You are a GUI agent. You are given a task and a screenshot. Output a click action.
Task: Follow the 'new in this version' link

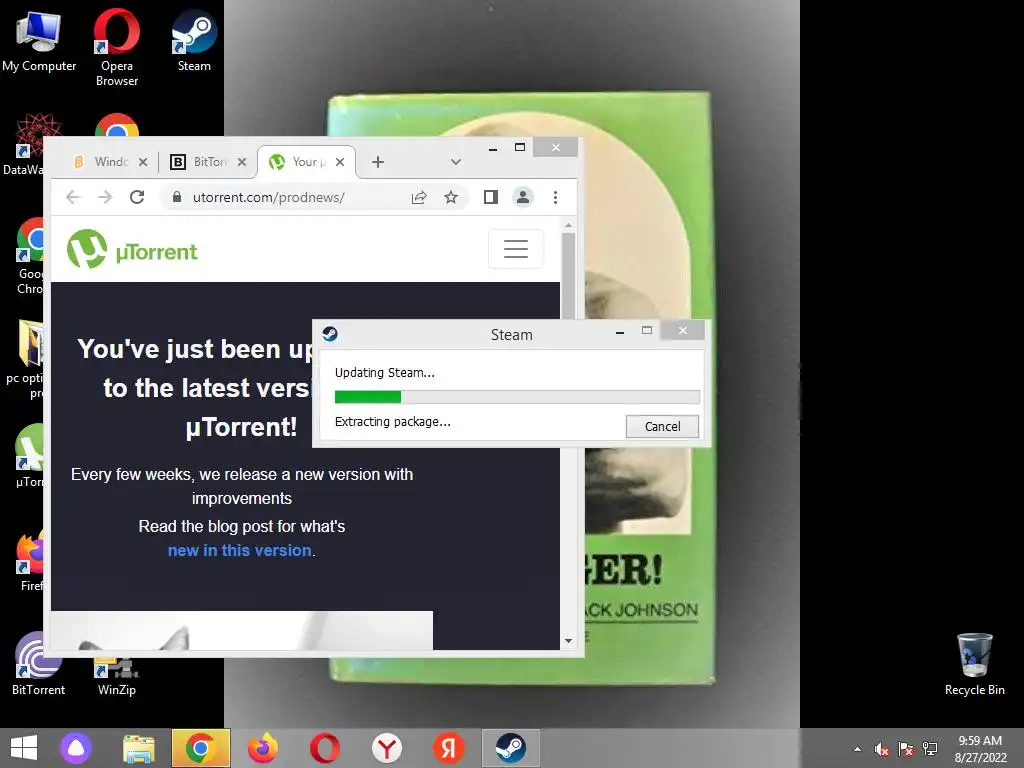(x=240, y=551)
